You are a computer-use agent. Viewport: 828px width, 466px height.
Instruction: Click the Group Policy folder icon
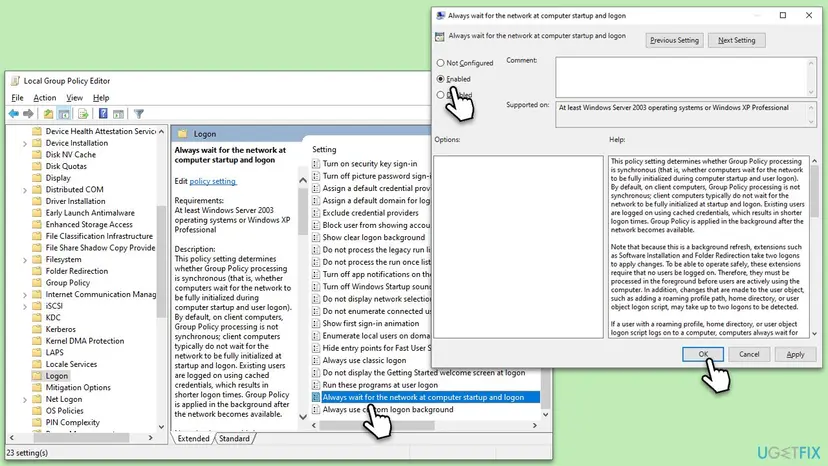36,283
